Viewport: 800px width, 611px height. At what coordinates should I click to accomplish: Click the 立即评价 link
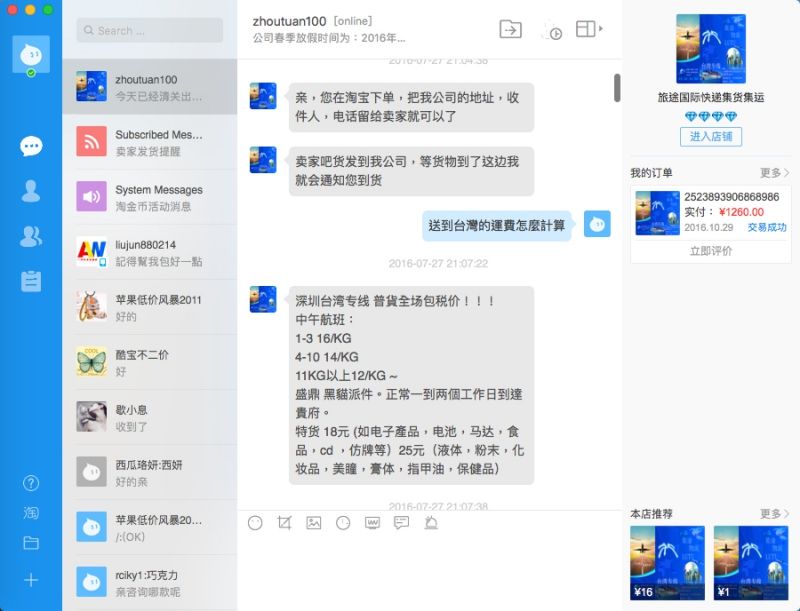point(711,250)
